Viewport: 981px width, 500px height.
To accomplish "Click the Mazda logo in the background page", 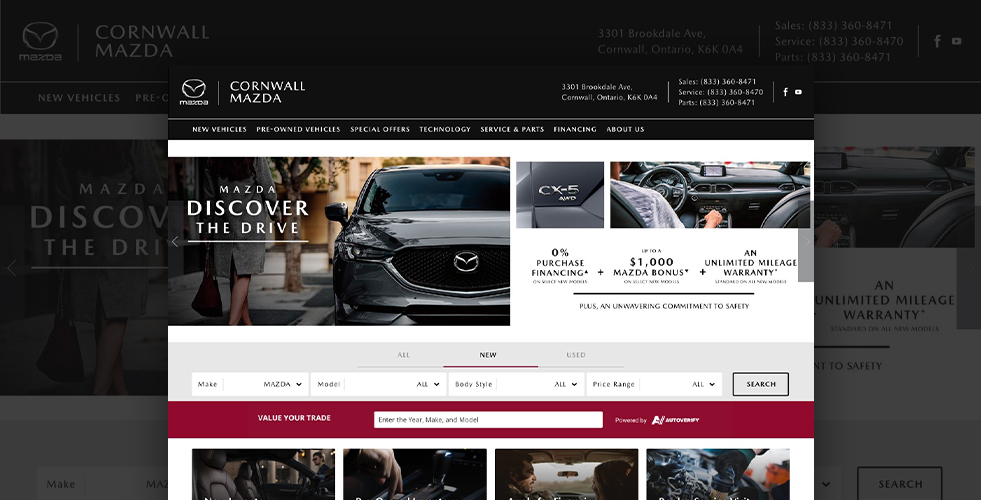I will tap(41, 41).
